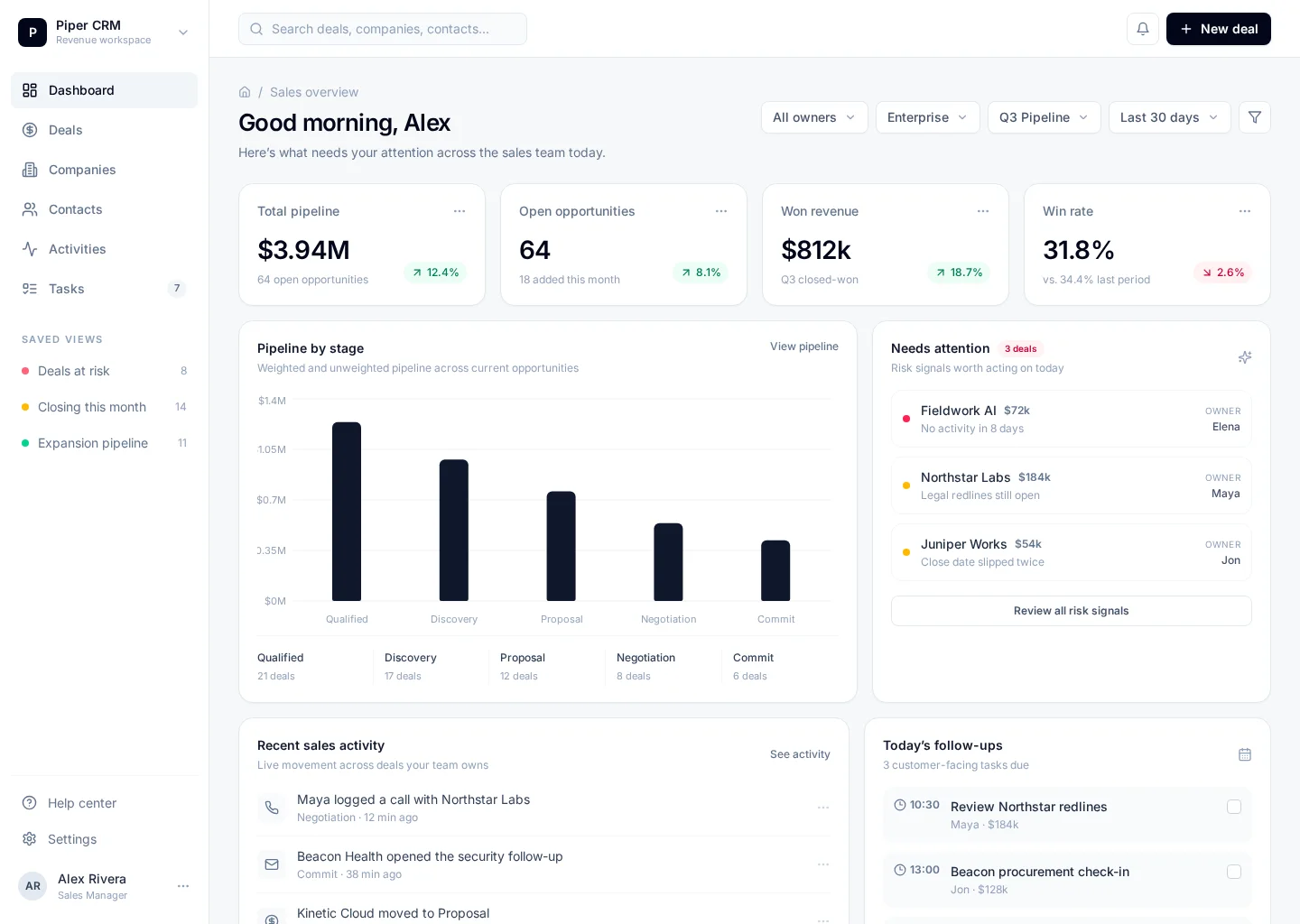Click Review all risk signals button
This screenshot has width=1300, height=924.
[1072, 611]
